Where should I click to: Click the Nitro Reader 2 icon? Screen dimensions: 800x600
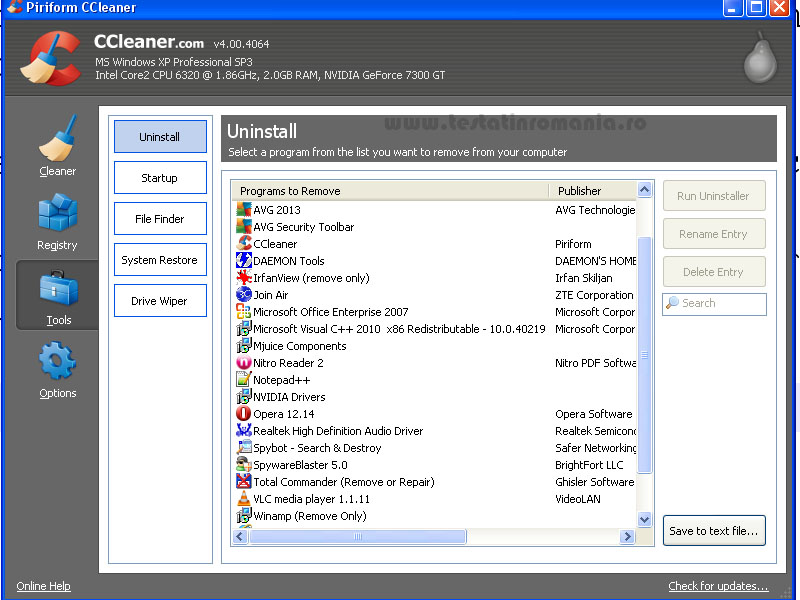tap(244, 363)
